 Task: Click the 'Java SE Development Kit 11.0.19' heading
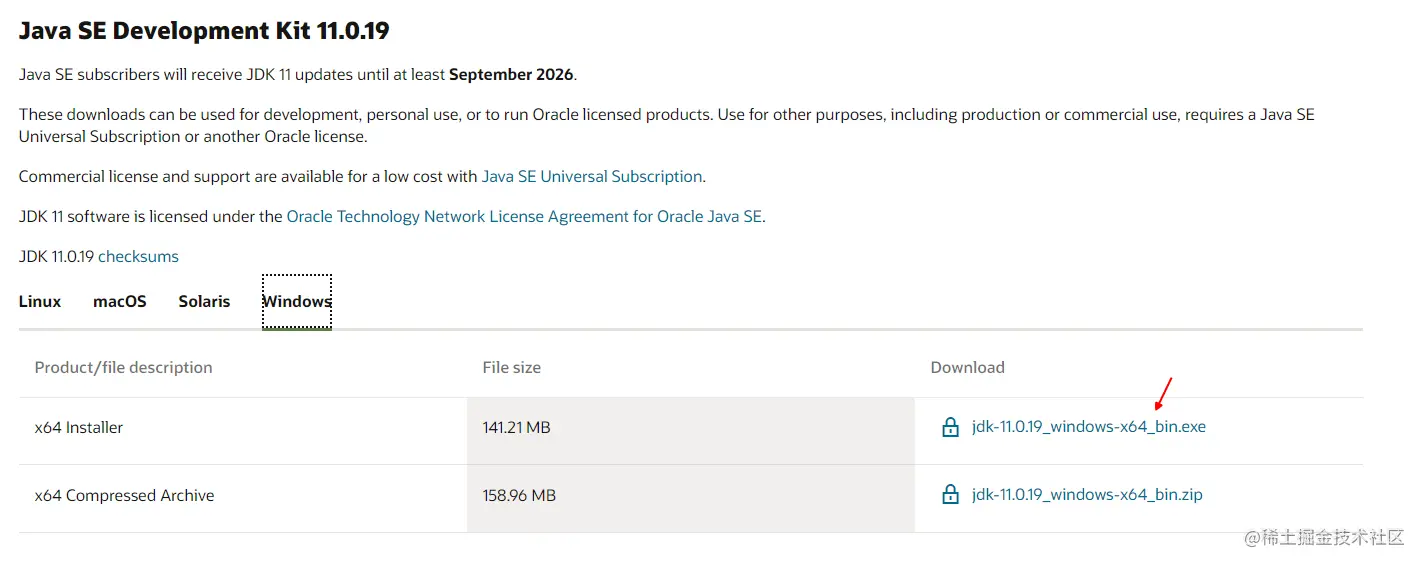click(x=204, y=31)
